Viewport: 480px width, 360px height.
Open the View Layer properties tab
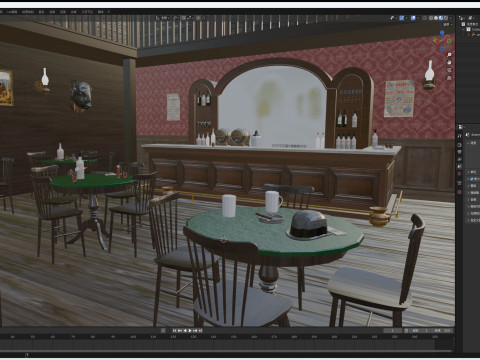tap(459, 159)
